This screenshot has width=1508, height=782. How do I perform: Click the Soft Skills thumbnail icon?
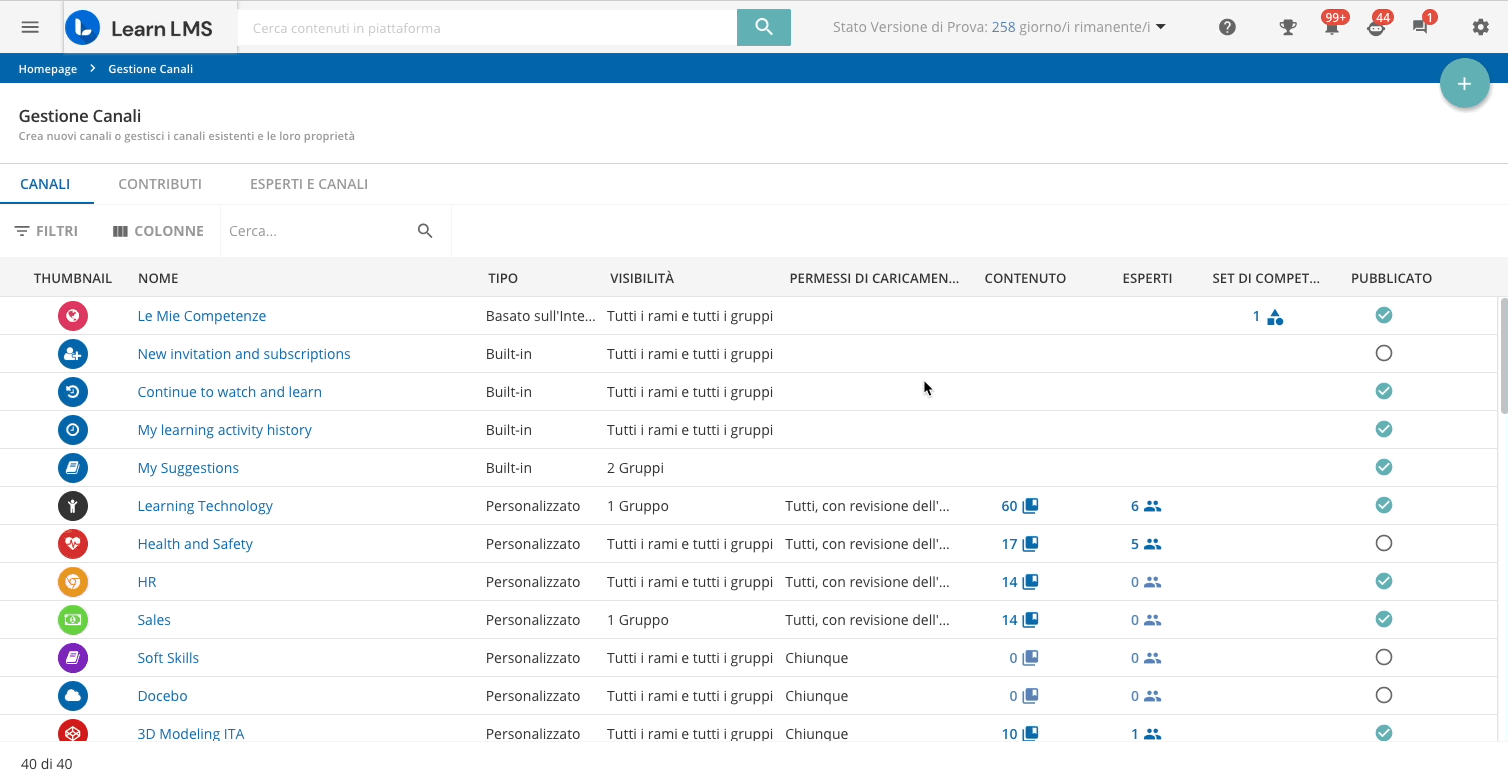[73, 658]
